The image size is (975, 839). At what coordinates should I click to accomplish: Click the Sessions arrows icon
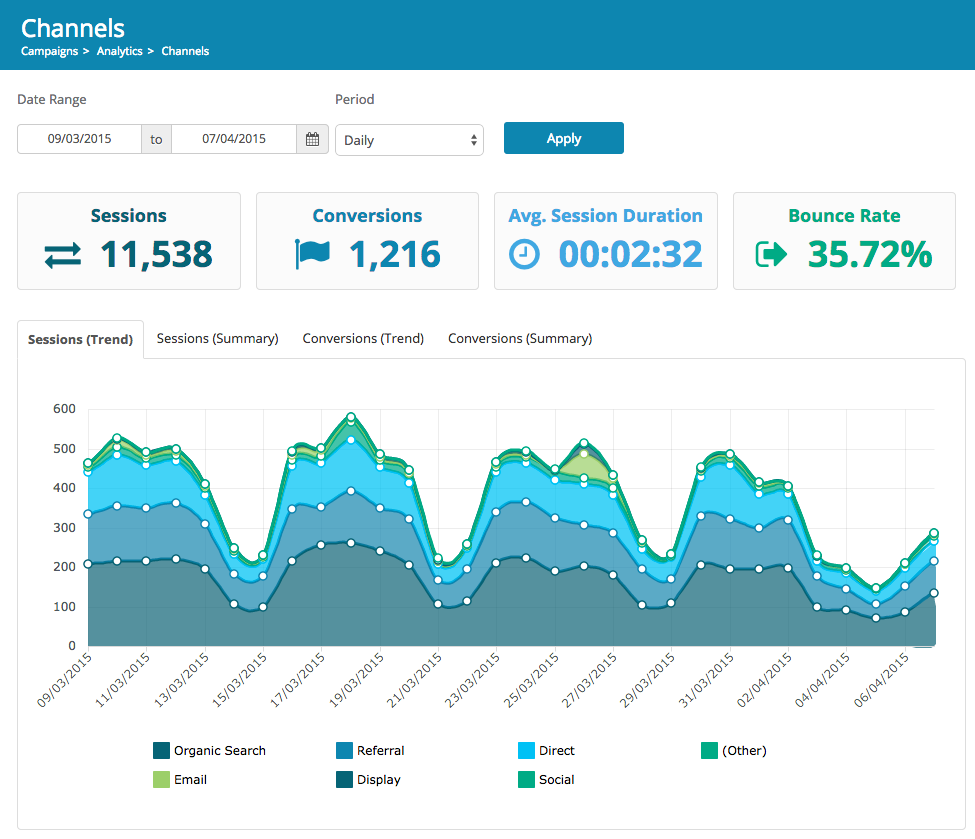(x=64, y=256)
